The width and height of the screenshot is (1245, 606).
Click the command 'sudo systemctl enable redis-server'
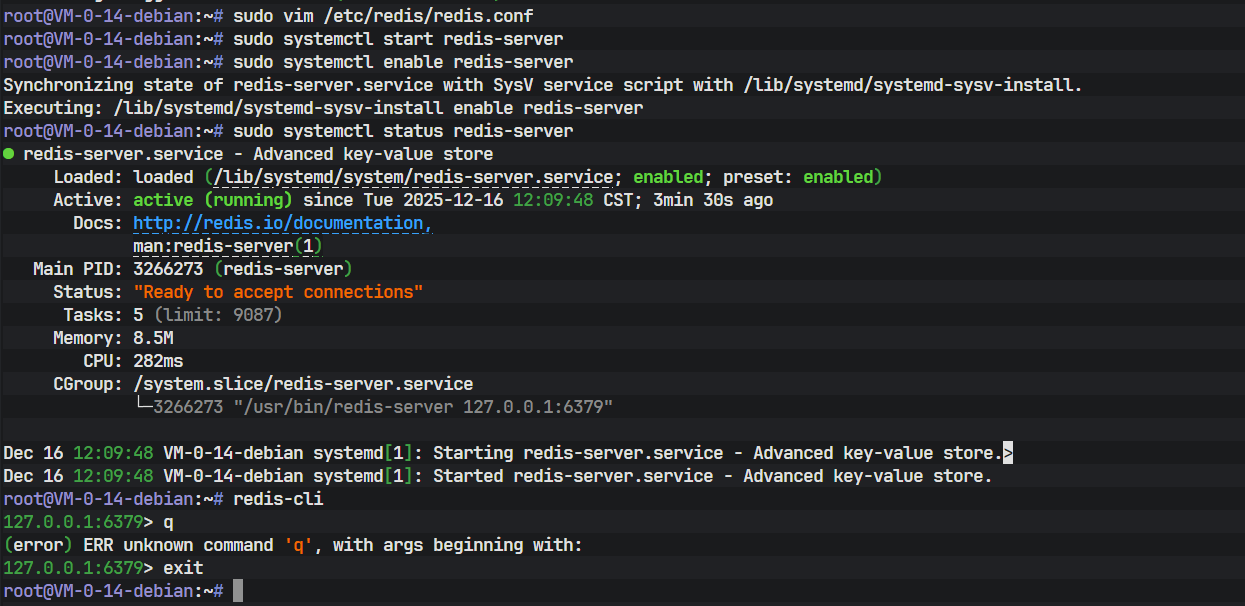[x=403, y=62]
